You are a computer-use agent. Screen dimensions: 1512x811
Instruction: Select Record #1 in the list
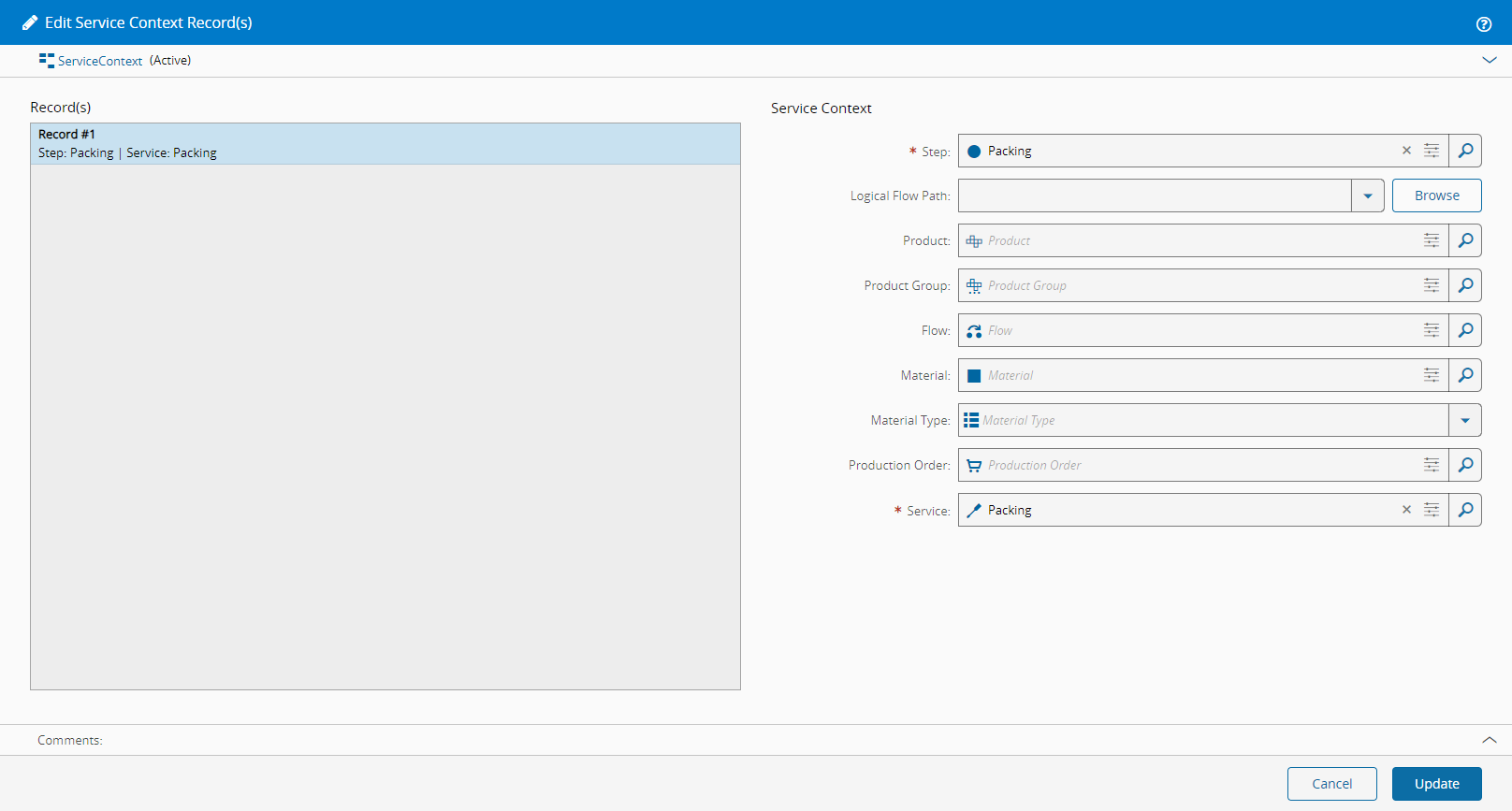click(x=385, y=143)
